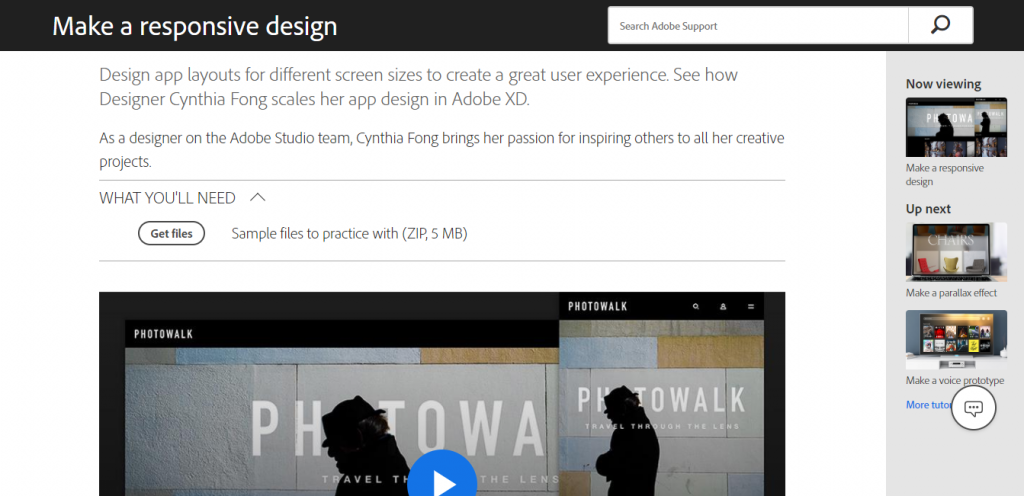Image resolution: width=1024 pixels, height=496 pixels.
Task: Click the user profile icon in video preview
Action: (x=723, y=306)
